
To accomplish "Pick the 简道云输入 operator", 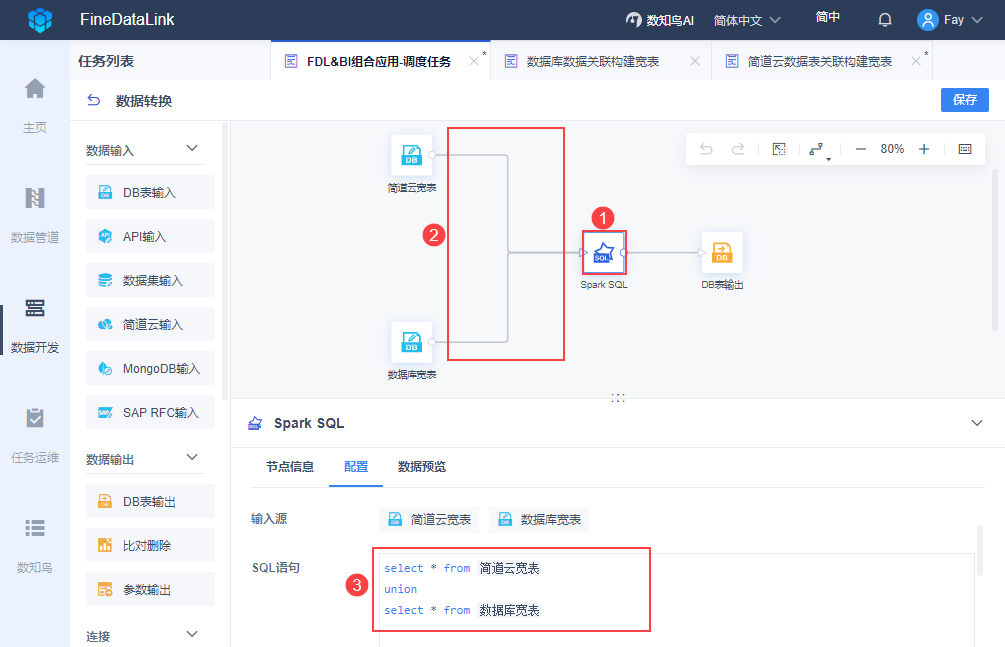I will (x=150, y=324).
